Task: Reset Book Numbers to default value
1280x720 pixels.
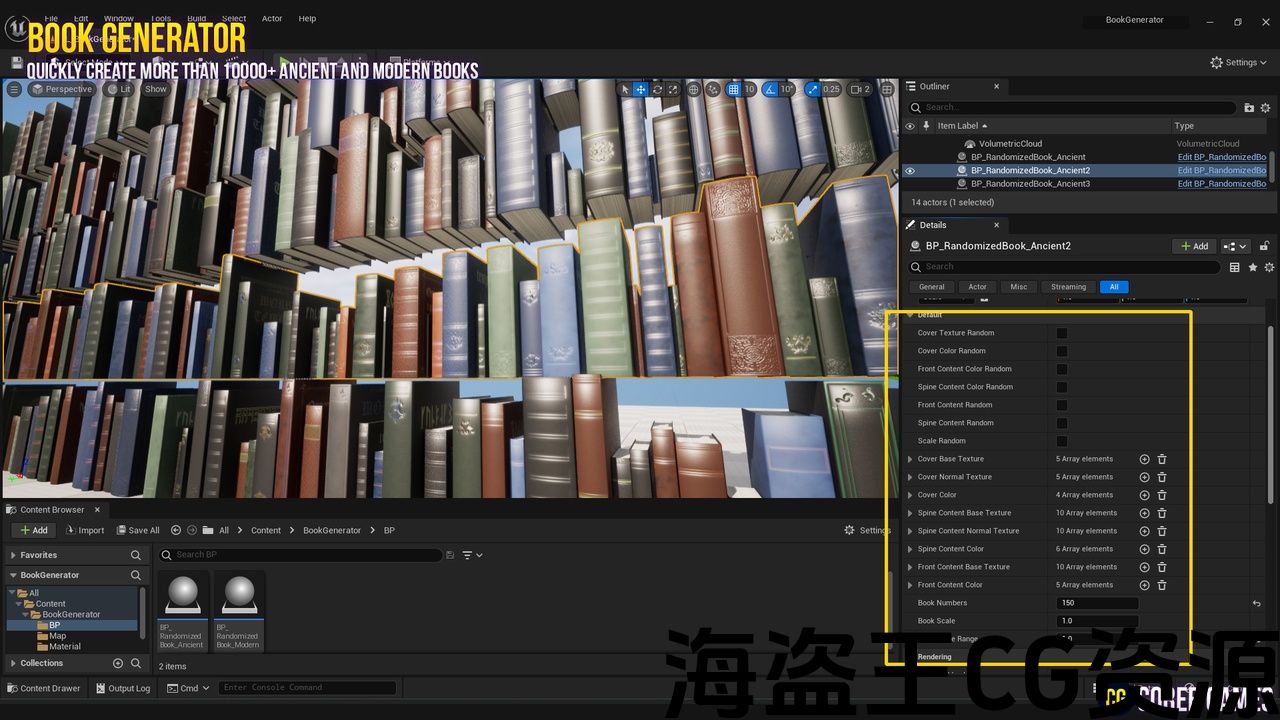Action: 1256,603
